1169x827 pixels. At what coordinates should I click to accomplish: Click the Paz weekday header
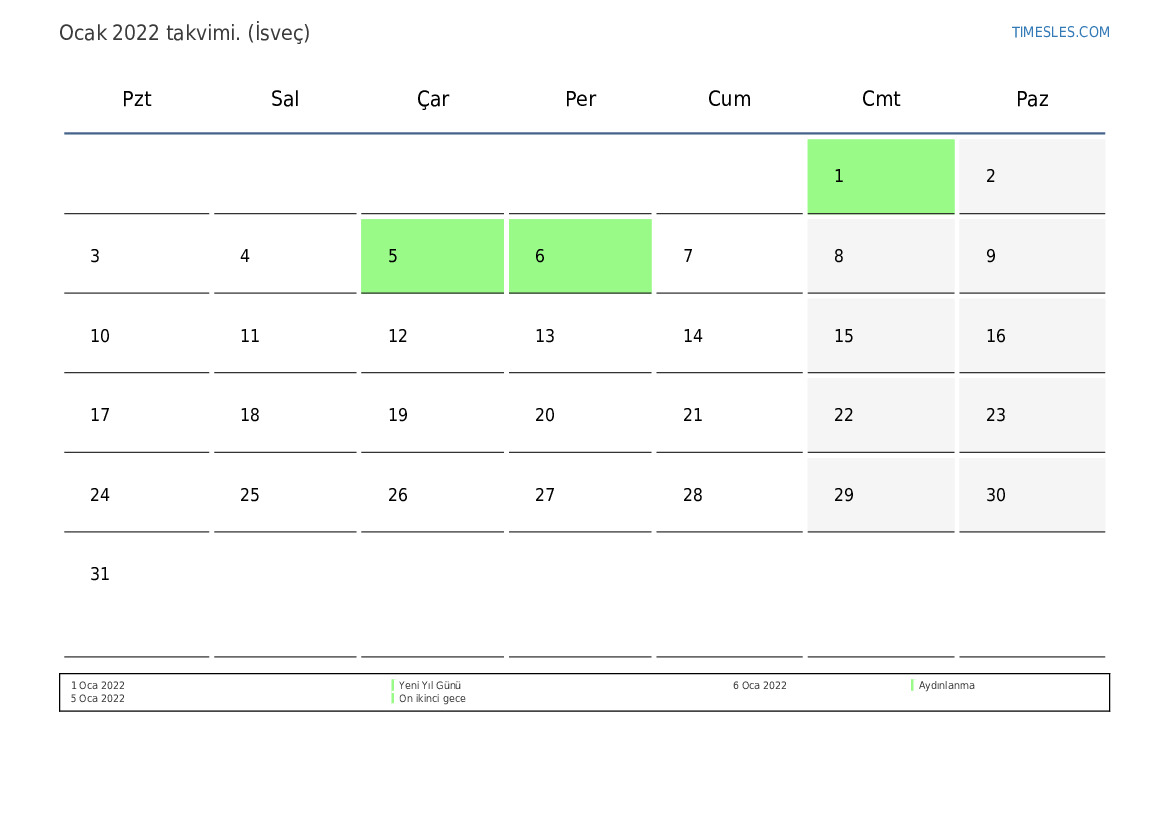[x=1032, y=99]
